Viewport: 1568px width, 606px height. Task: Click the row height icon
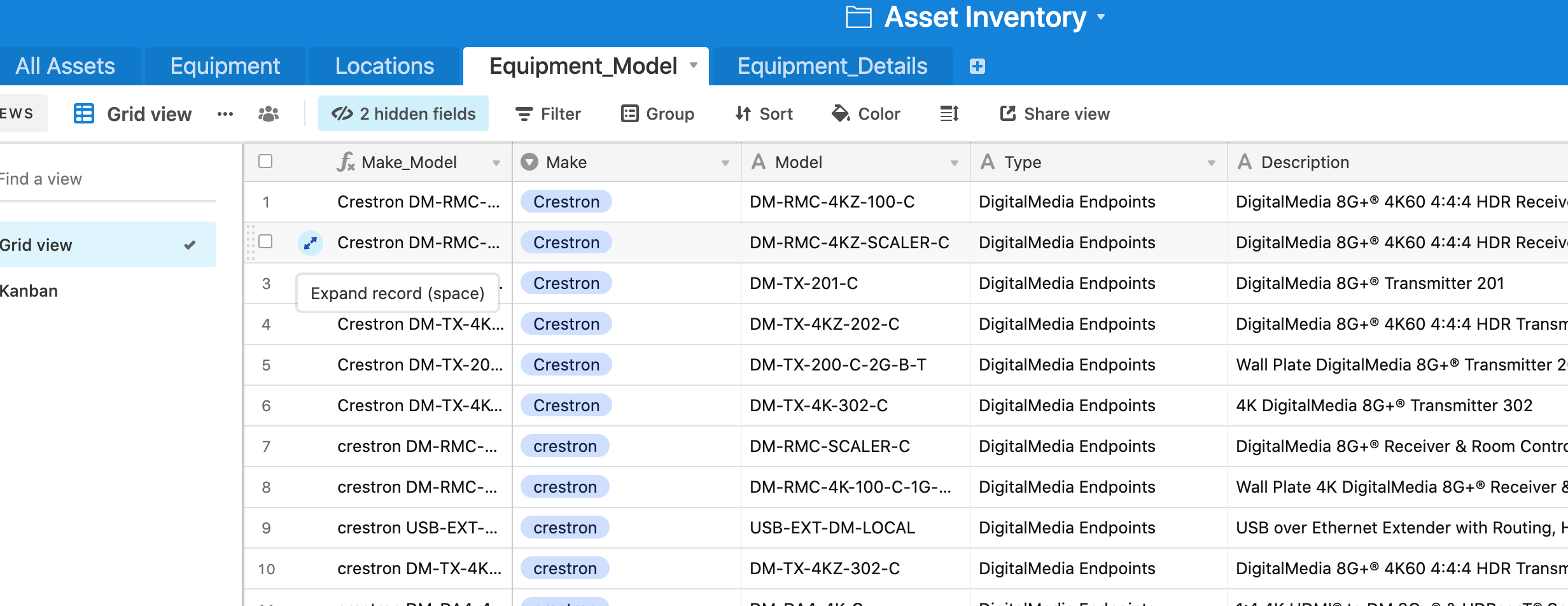click(949, 114)
